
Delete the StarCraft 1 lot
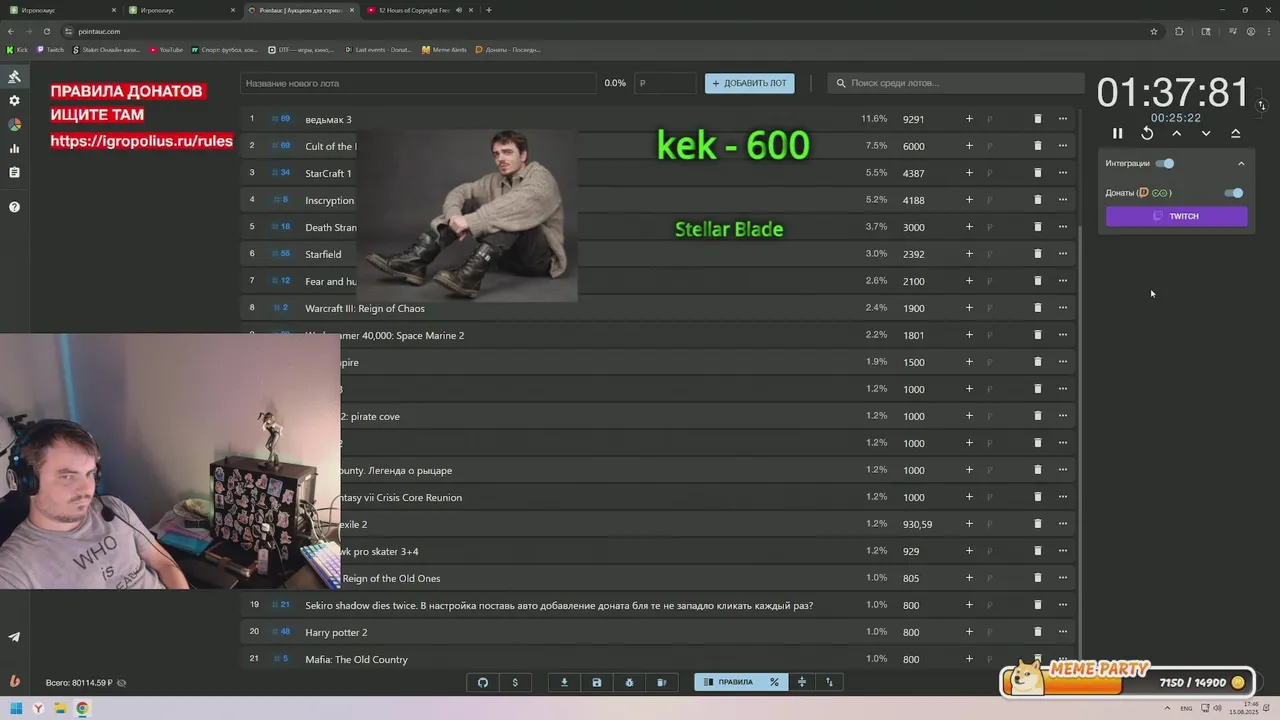1037,173
